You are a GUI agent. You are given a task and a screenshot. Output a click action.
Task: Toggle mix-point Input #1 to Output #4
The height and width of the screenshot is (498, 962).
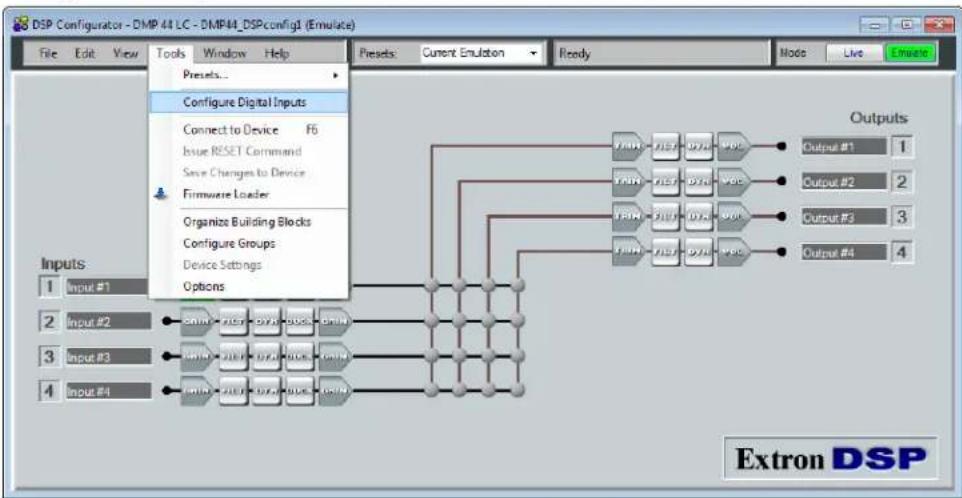(518, 285)
